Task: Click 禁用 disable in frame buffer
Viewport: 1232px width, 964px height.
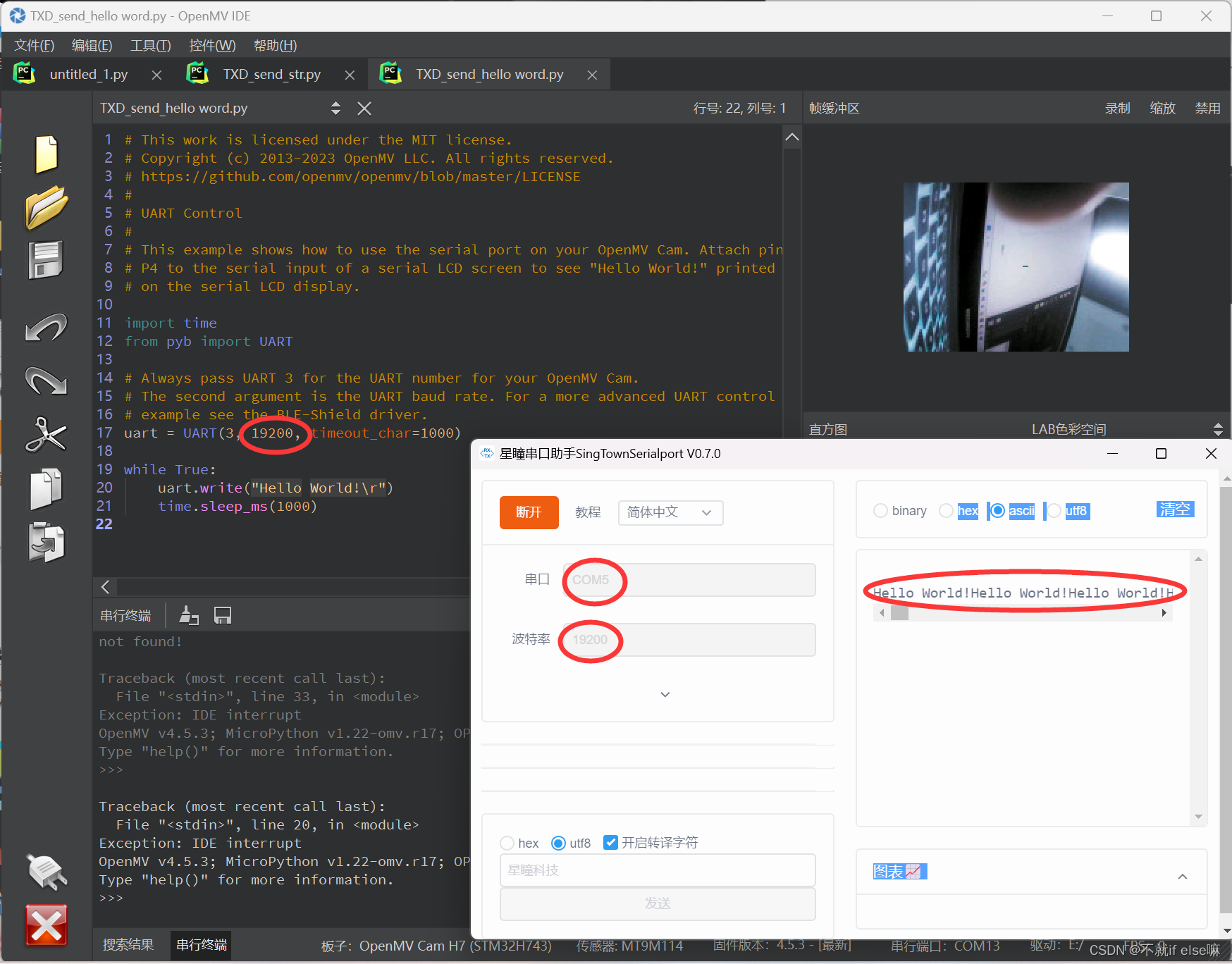Action: [x=1207, y=109]
